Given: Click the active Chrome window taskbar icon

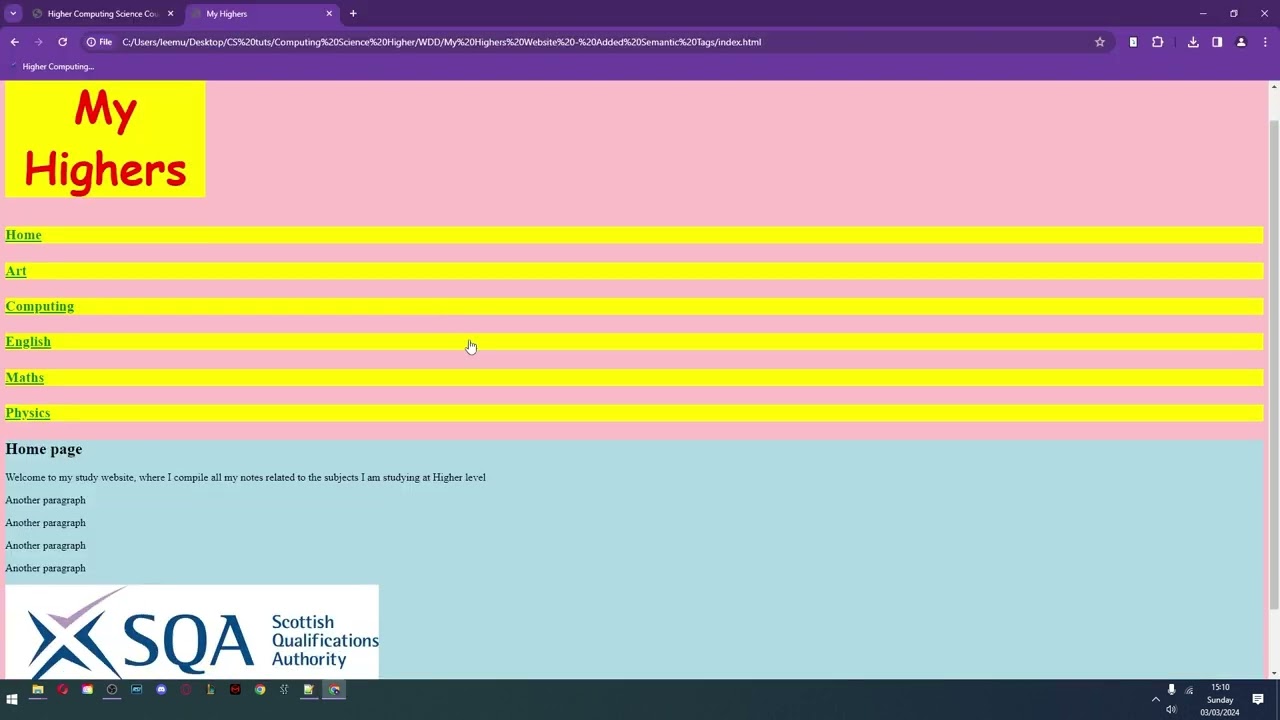Looking at the screenshot, I should 334,689.
